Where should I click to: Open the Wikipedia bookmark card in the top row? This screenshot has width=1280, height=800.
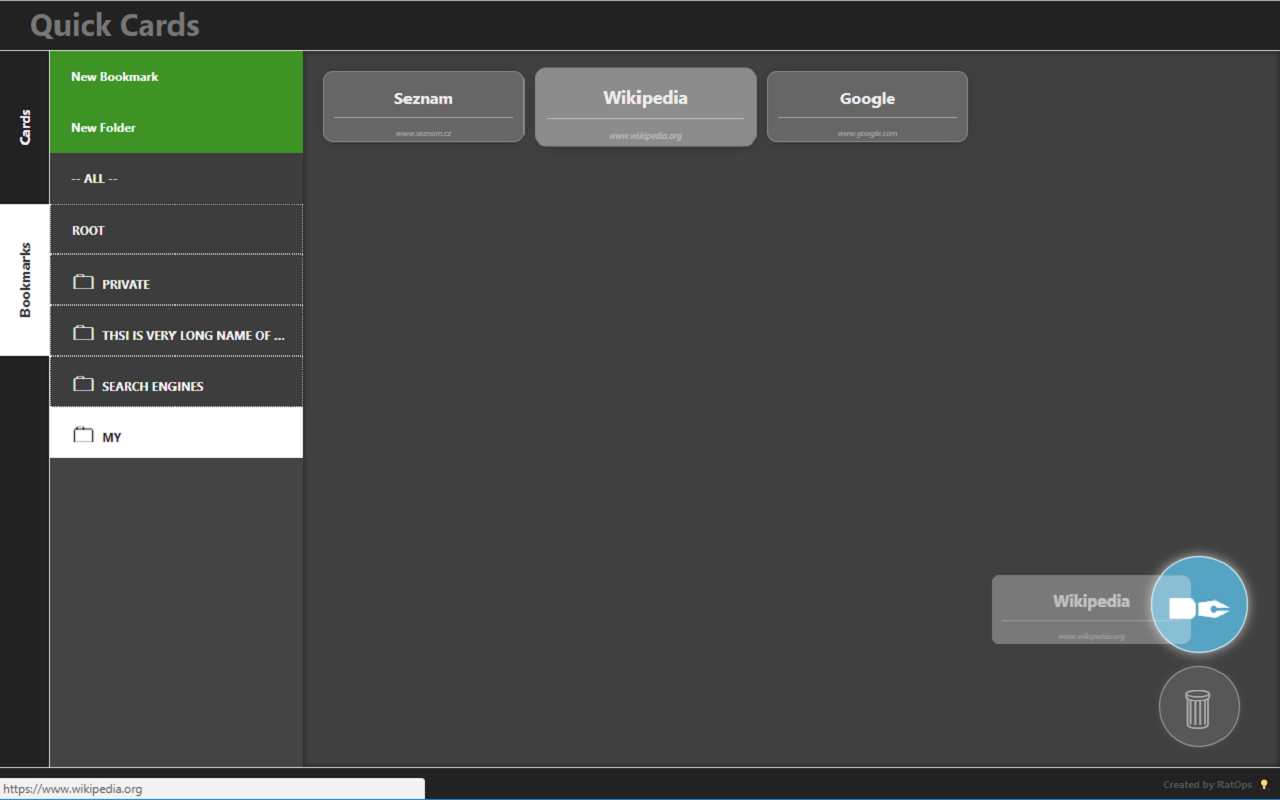[x=646, y=107]
